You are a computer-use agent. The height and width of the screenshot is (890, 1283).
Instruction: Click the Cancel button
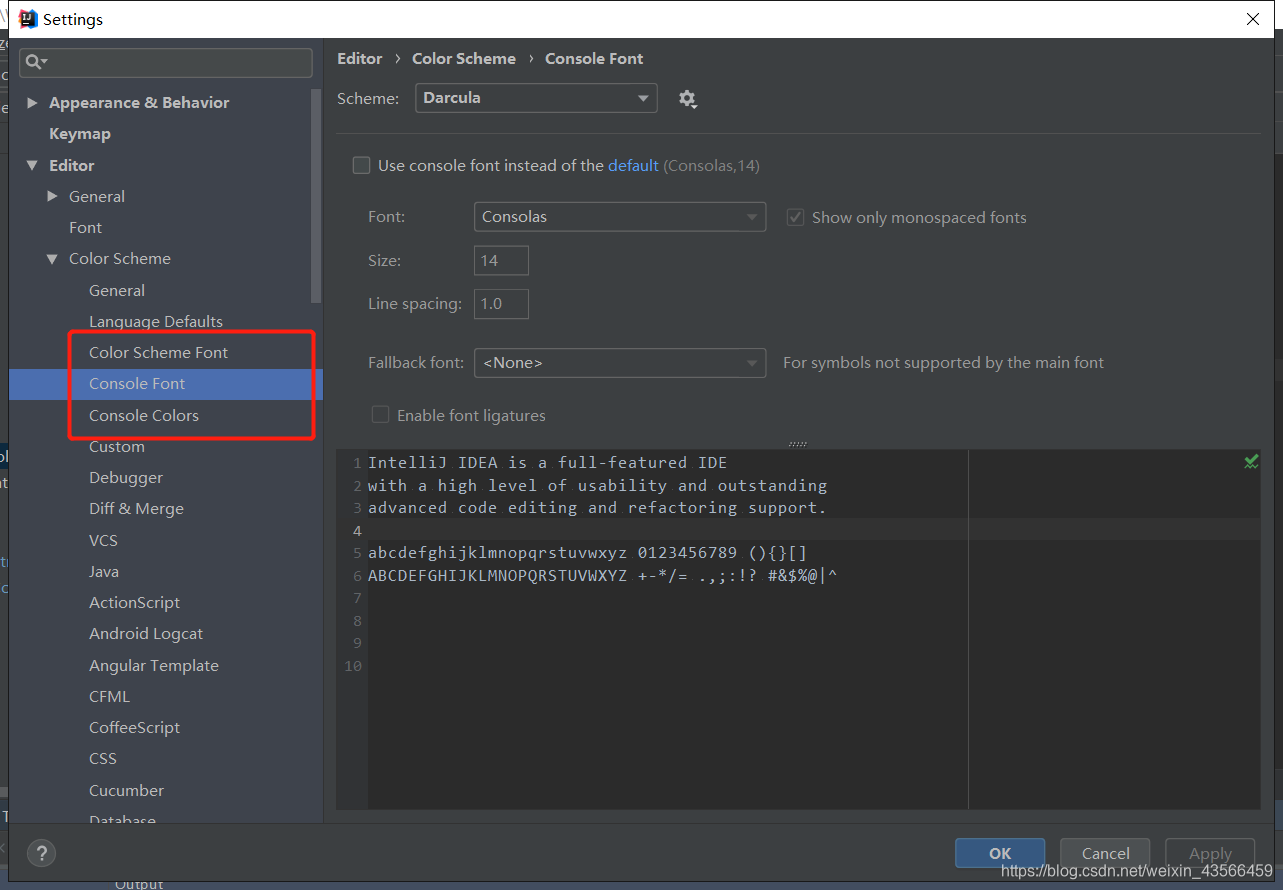pos(1105,853)
